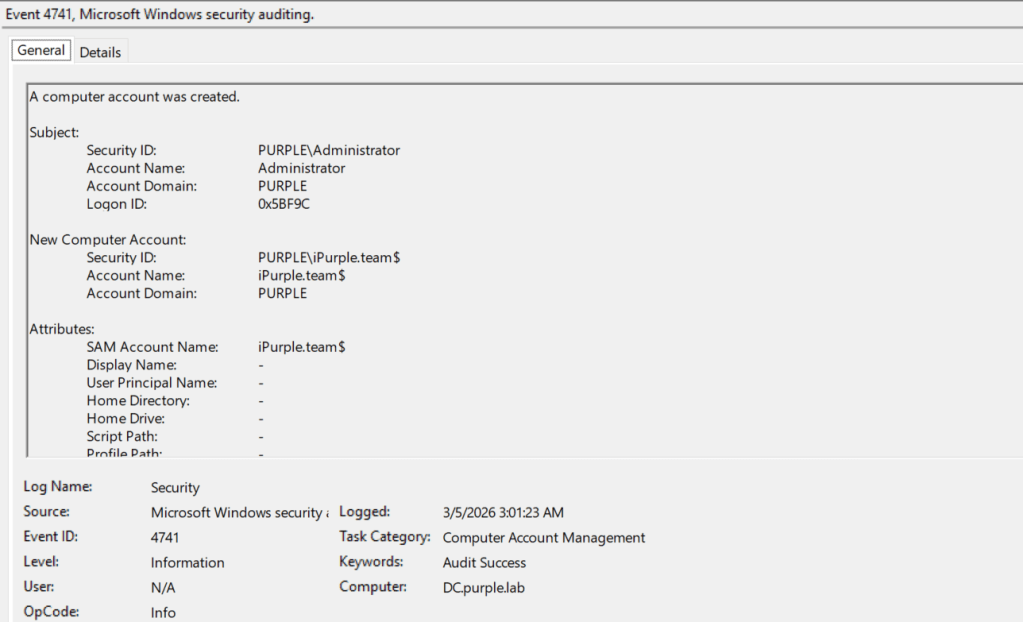Click the SAM Account Name value iPurple.team$

point(301,347)
